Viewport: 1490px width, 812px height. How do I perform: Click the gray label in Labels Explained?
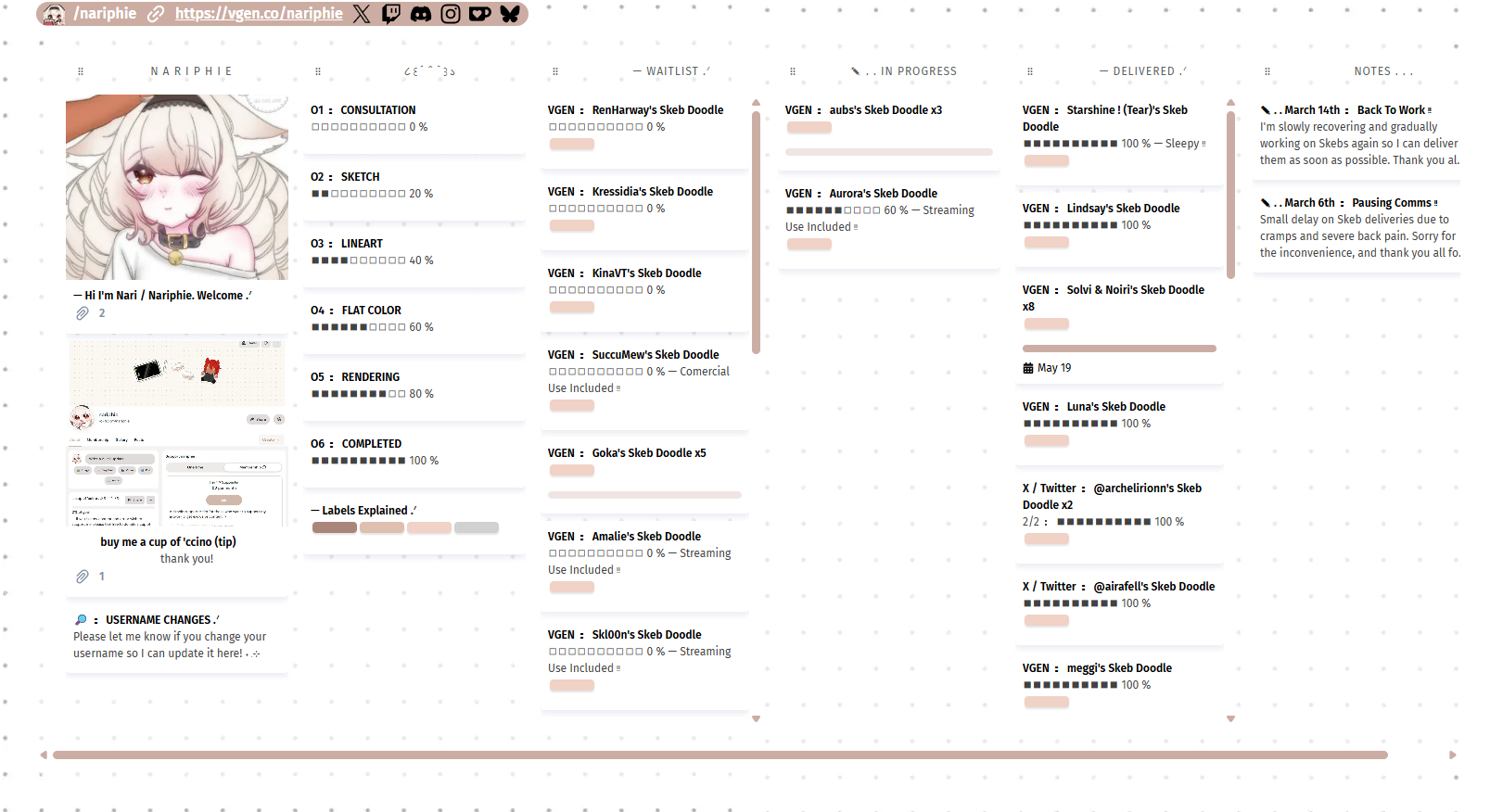477,527
